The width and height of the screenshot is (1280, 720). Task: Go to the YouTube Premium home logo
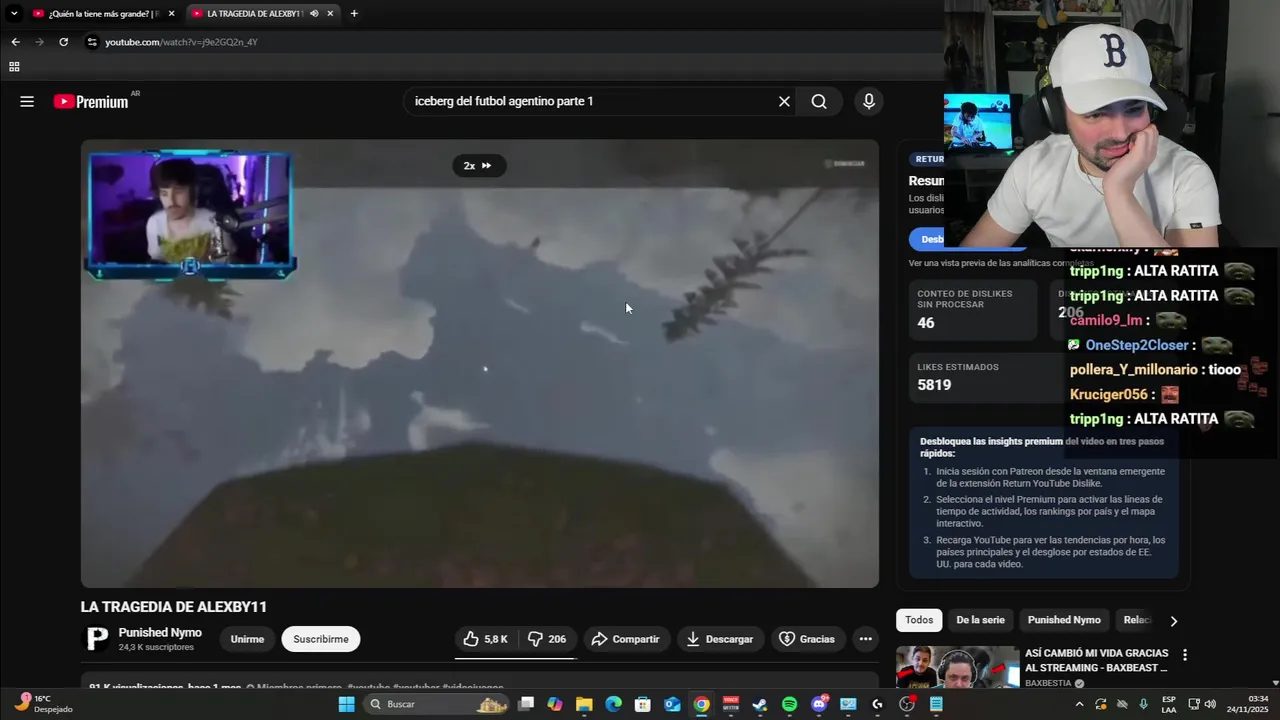[x=91, y=101]
